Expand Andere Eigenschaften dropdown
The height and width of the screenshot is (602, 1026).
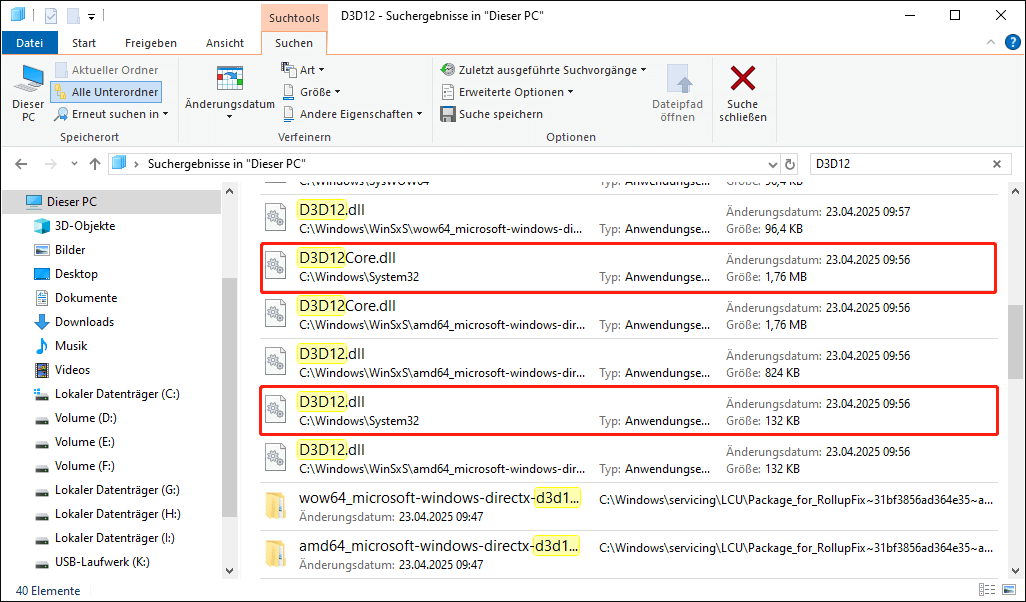[x=353, y=114]
